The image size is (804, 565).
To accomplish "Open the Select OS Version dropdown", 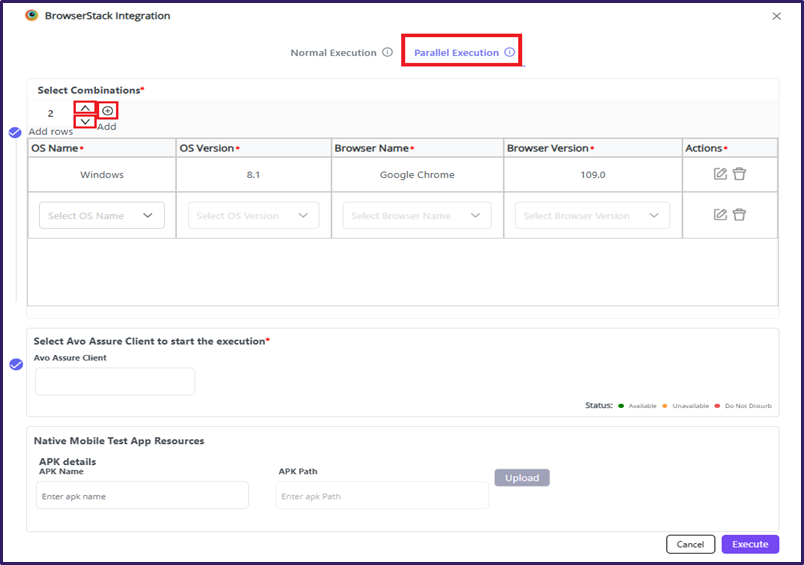I will [x=253, y=215].
